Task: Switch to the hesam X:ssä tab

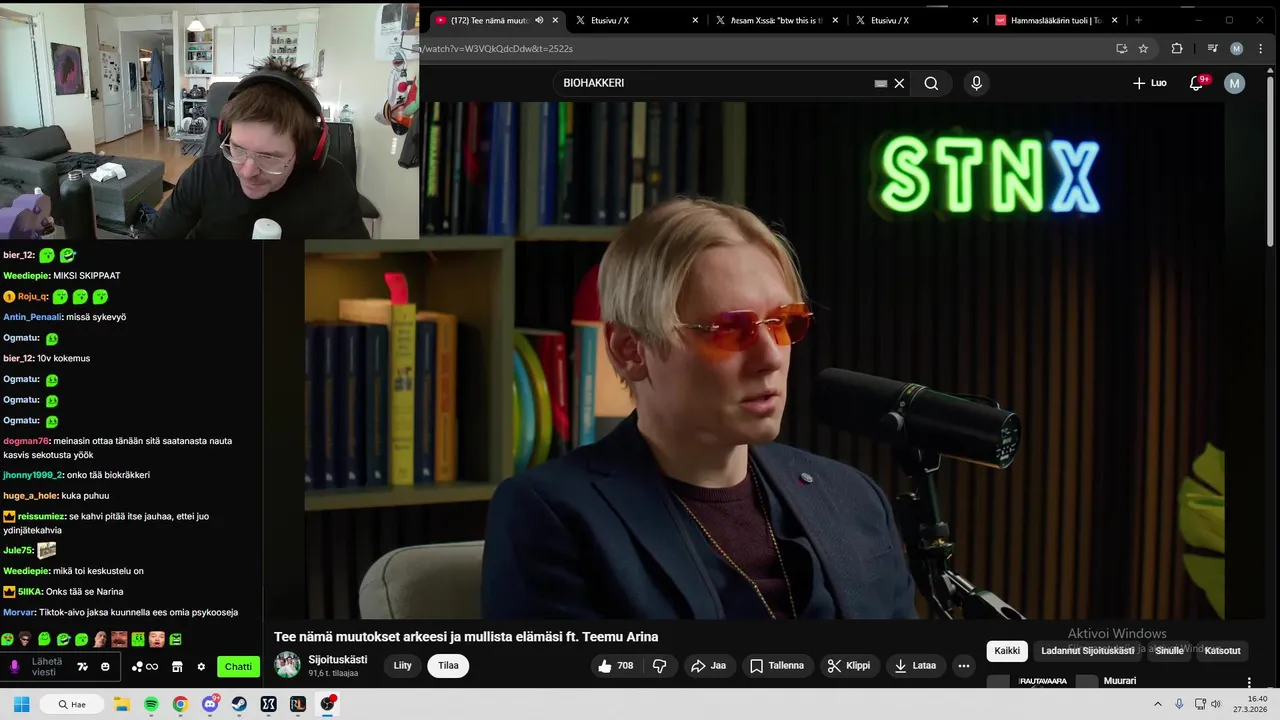Action: point(775,20)
